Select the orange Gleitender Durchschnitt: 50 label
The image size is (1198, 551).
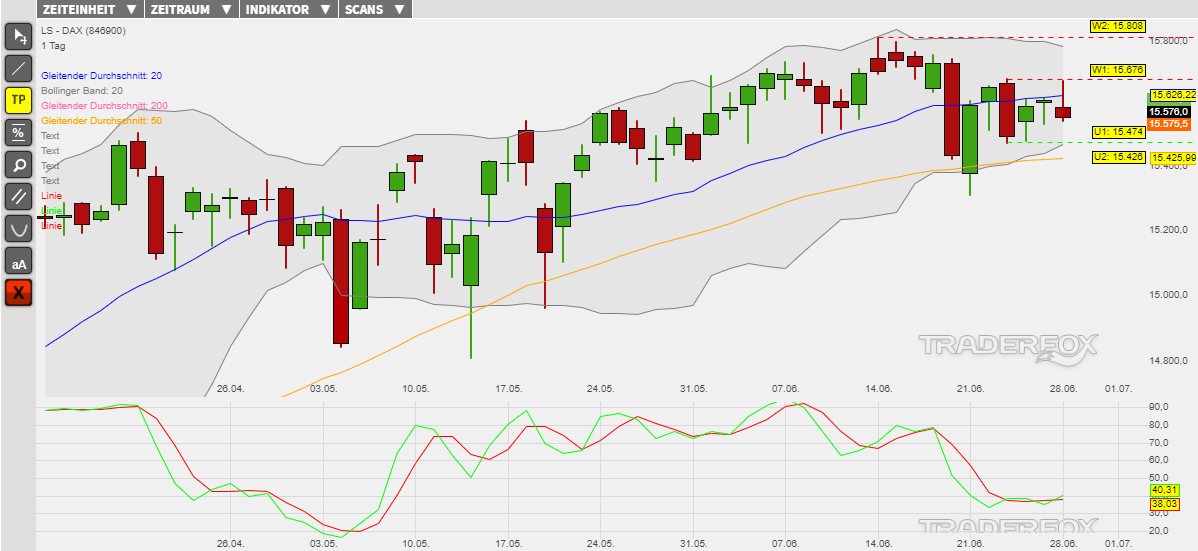pos(101,121)
